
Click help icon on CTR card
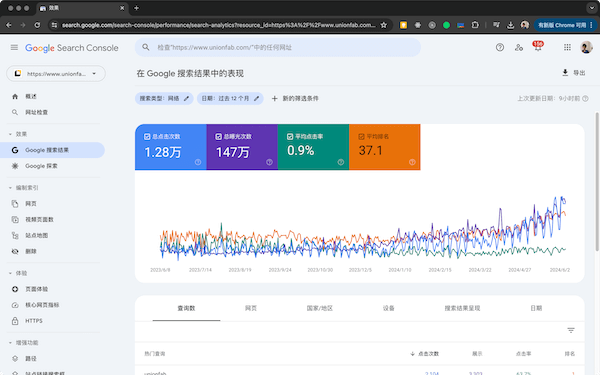pos(341,162)
